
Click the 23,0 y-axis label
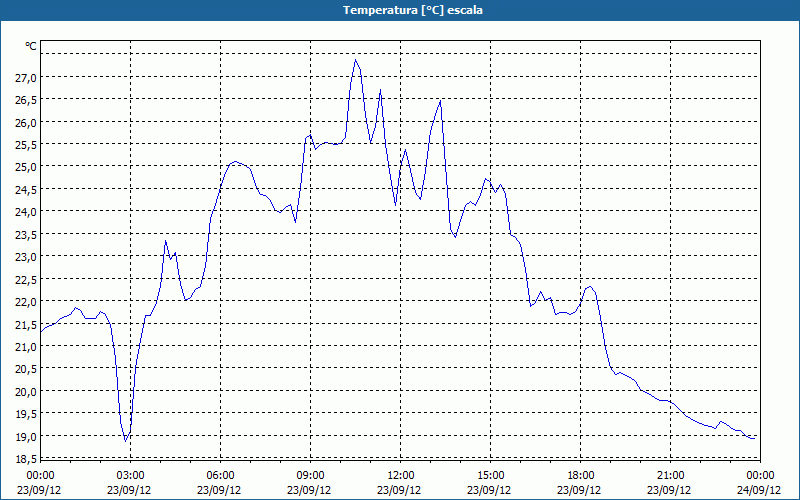coord(26,257)
